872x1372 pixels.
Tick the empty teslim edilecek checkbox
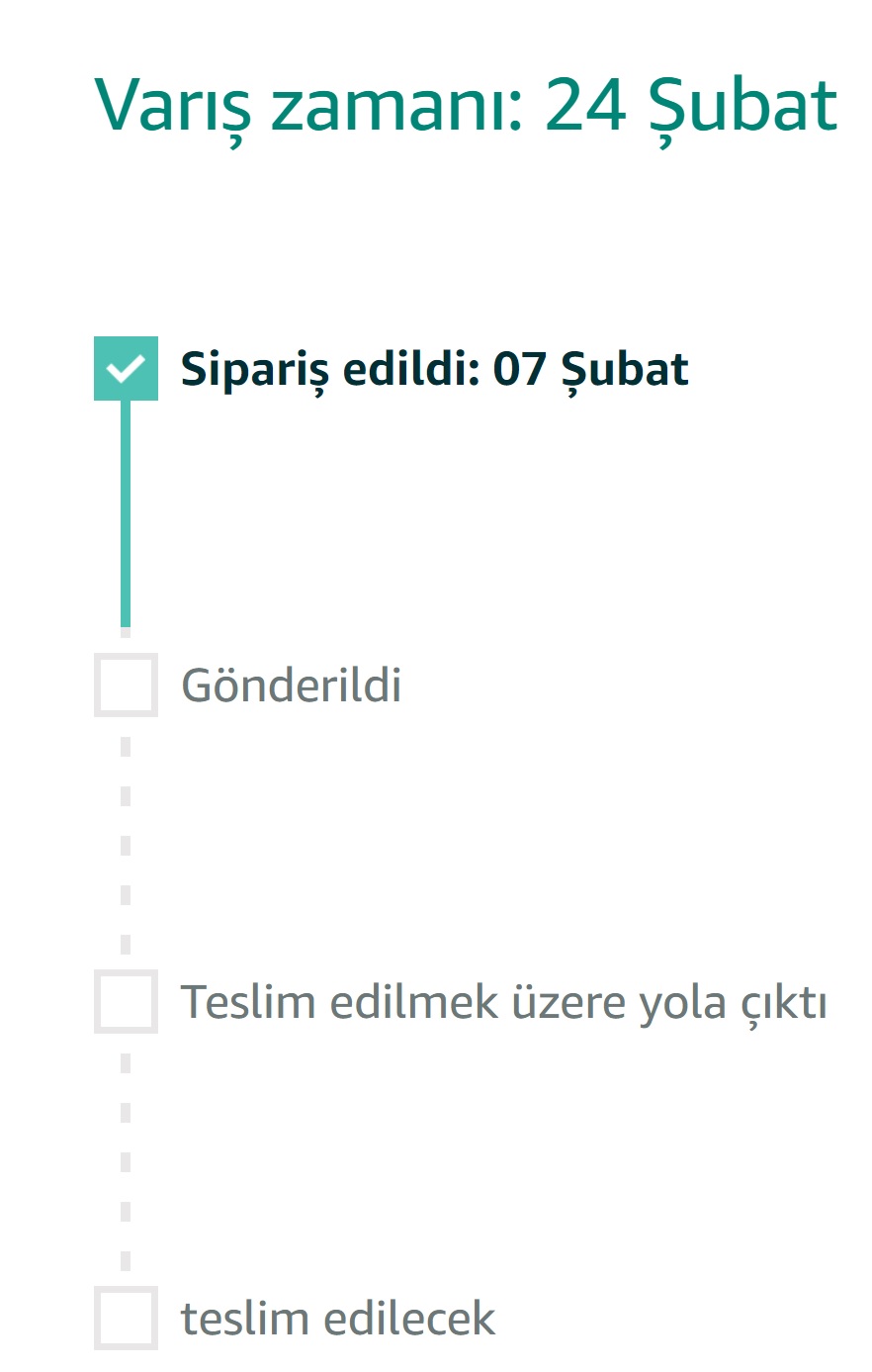[x=126, y=1318]
